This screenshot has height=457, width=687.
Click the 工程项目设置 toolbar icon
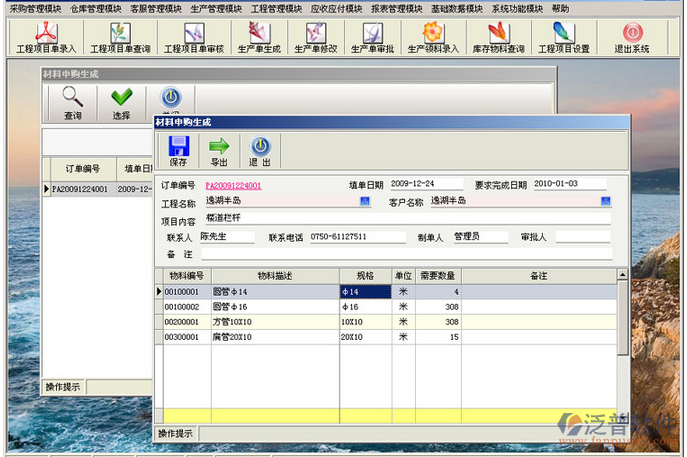tap(564, 37)
